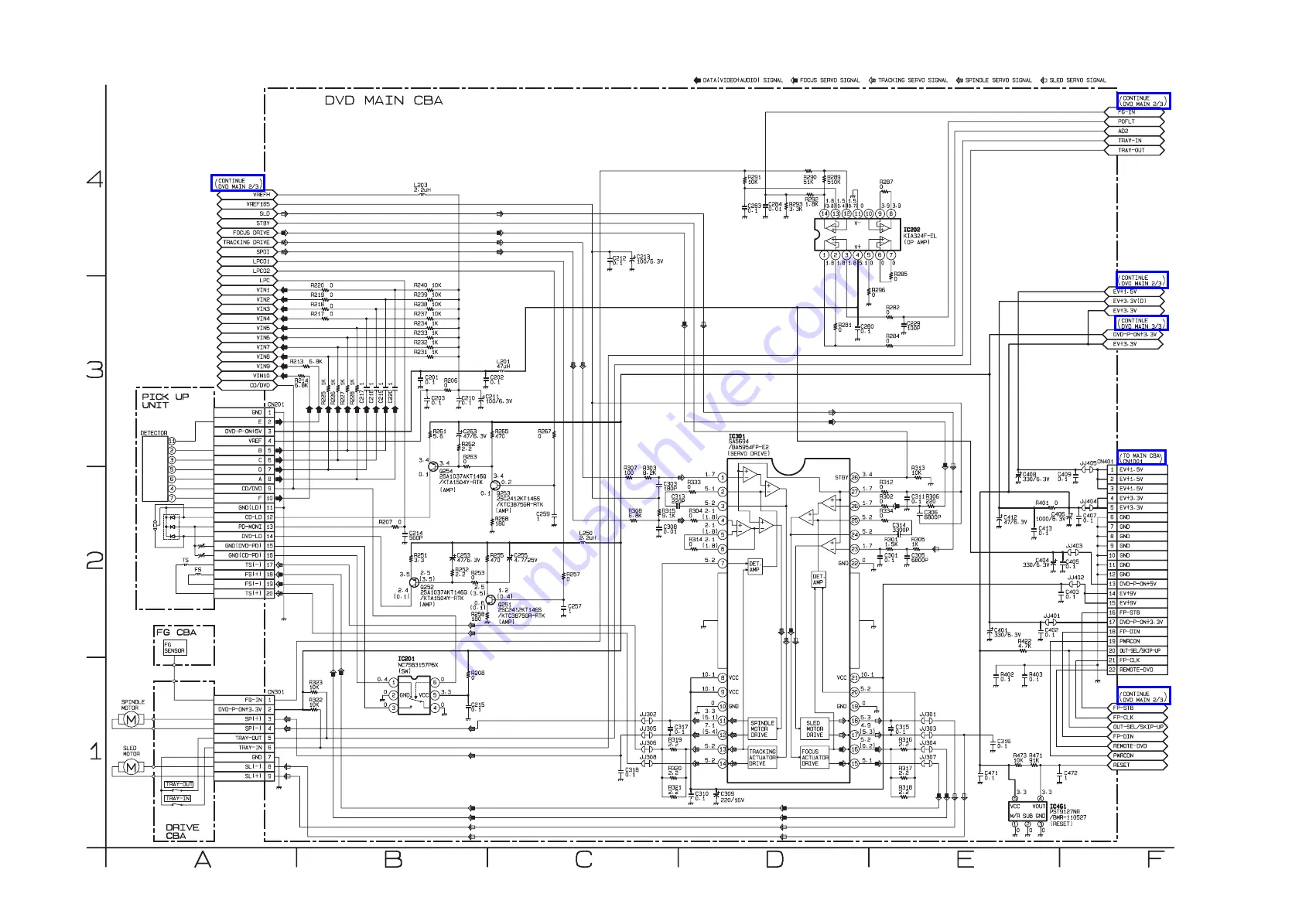Select the sled motor symbol
This screenshot has height=921, width=1316.
pos(131,767)
